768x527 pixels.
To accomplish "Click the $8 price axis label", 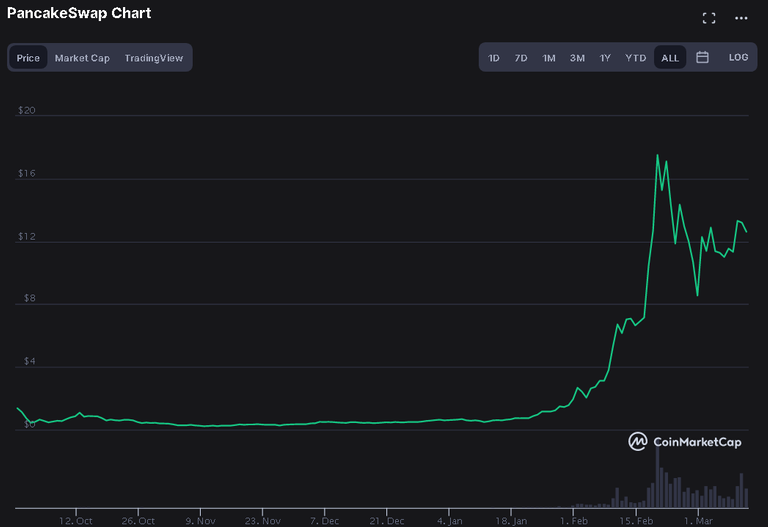I will point(29,298).
